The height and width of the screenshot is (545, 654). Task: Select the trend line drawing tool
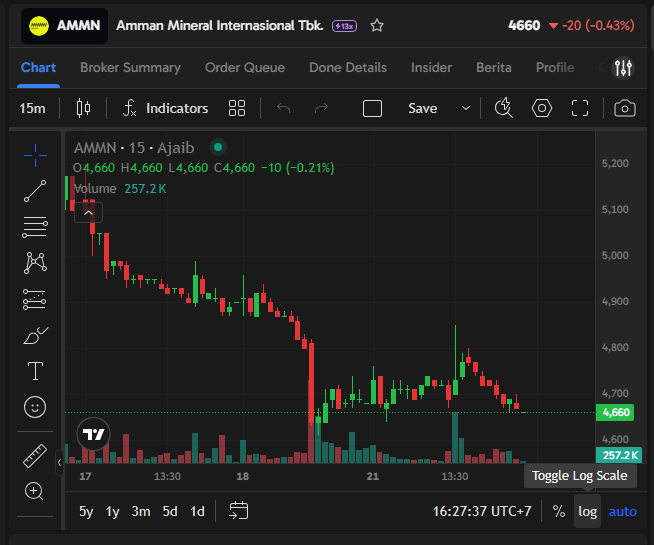click(x=35, y=191)
